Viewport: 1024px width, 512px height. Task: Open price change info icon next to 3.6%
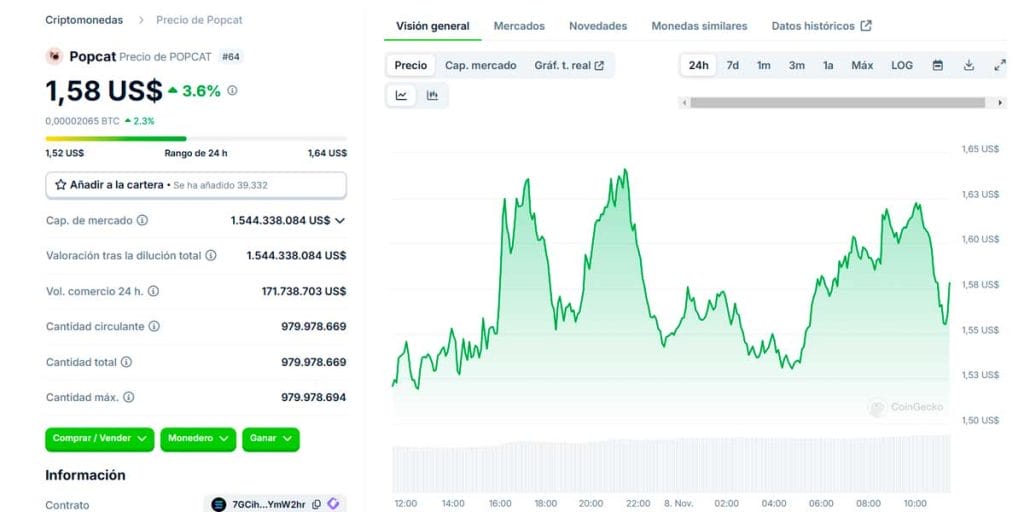click(232, 91)
